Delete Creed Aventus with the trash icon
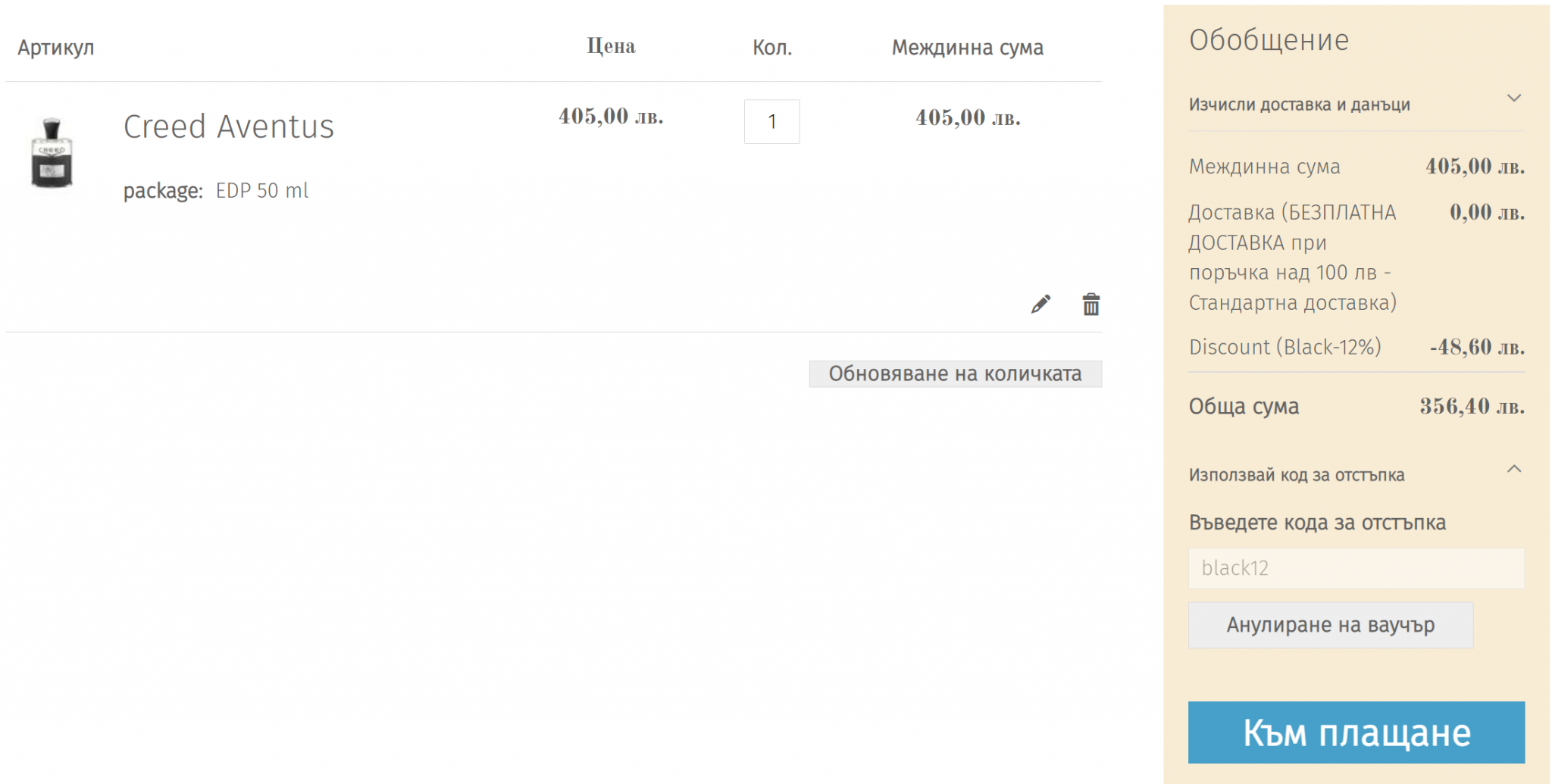 point(1090,305)
